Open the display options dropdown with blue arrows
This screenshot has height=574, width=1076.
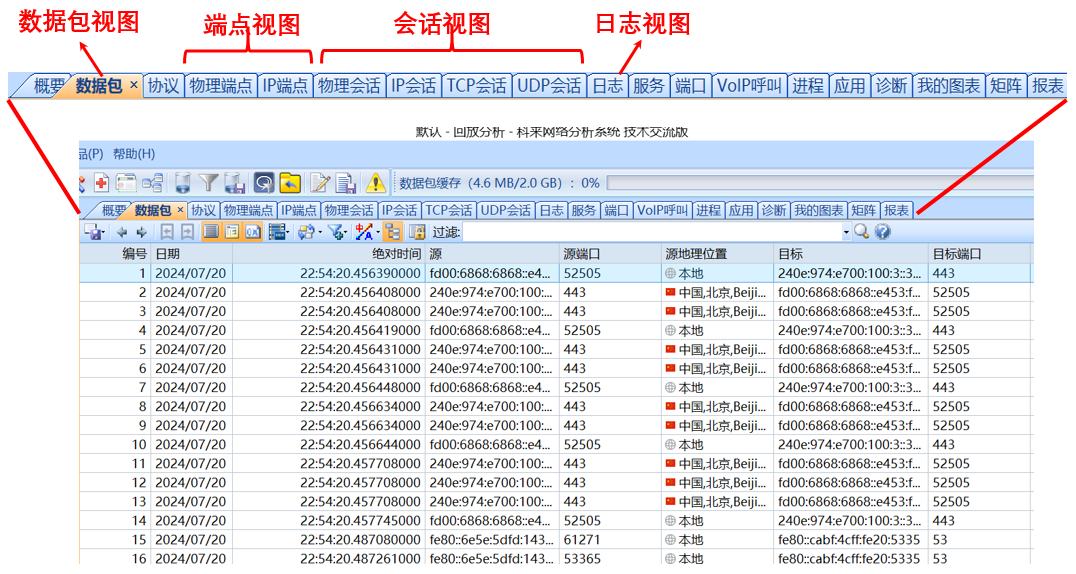[307, 232]
